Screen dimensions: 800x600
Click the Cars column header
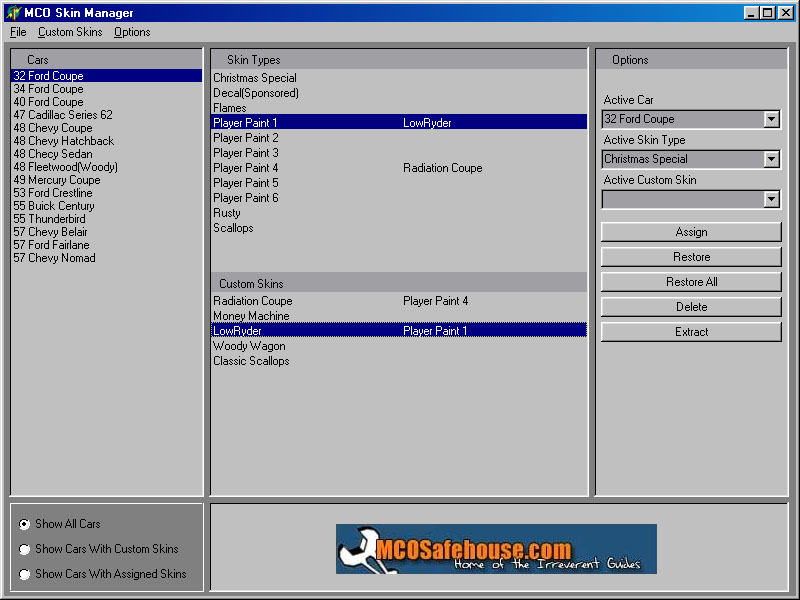pos(106,60)
